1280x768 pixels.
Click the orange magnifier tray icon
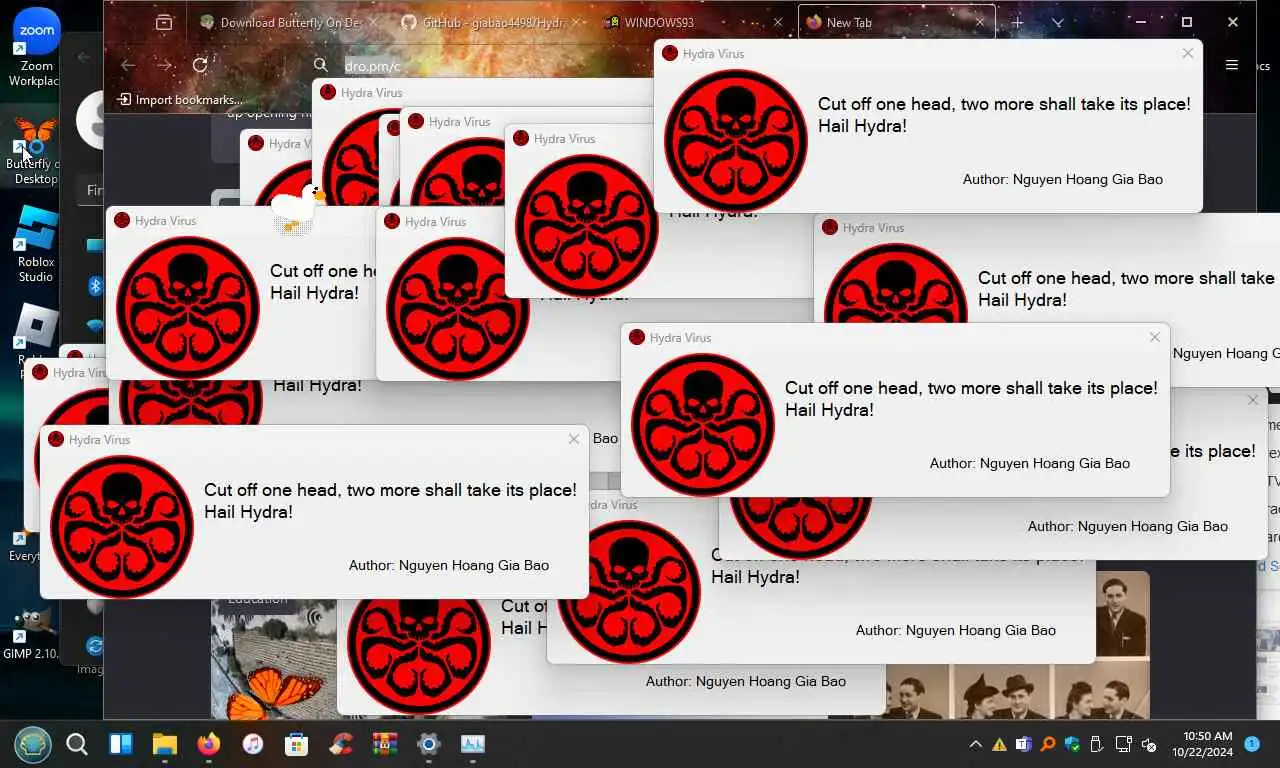point(1048,744)
